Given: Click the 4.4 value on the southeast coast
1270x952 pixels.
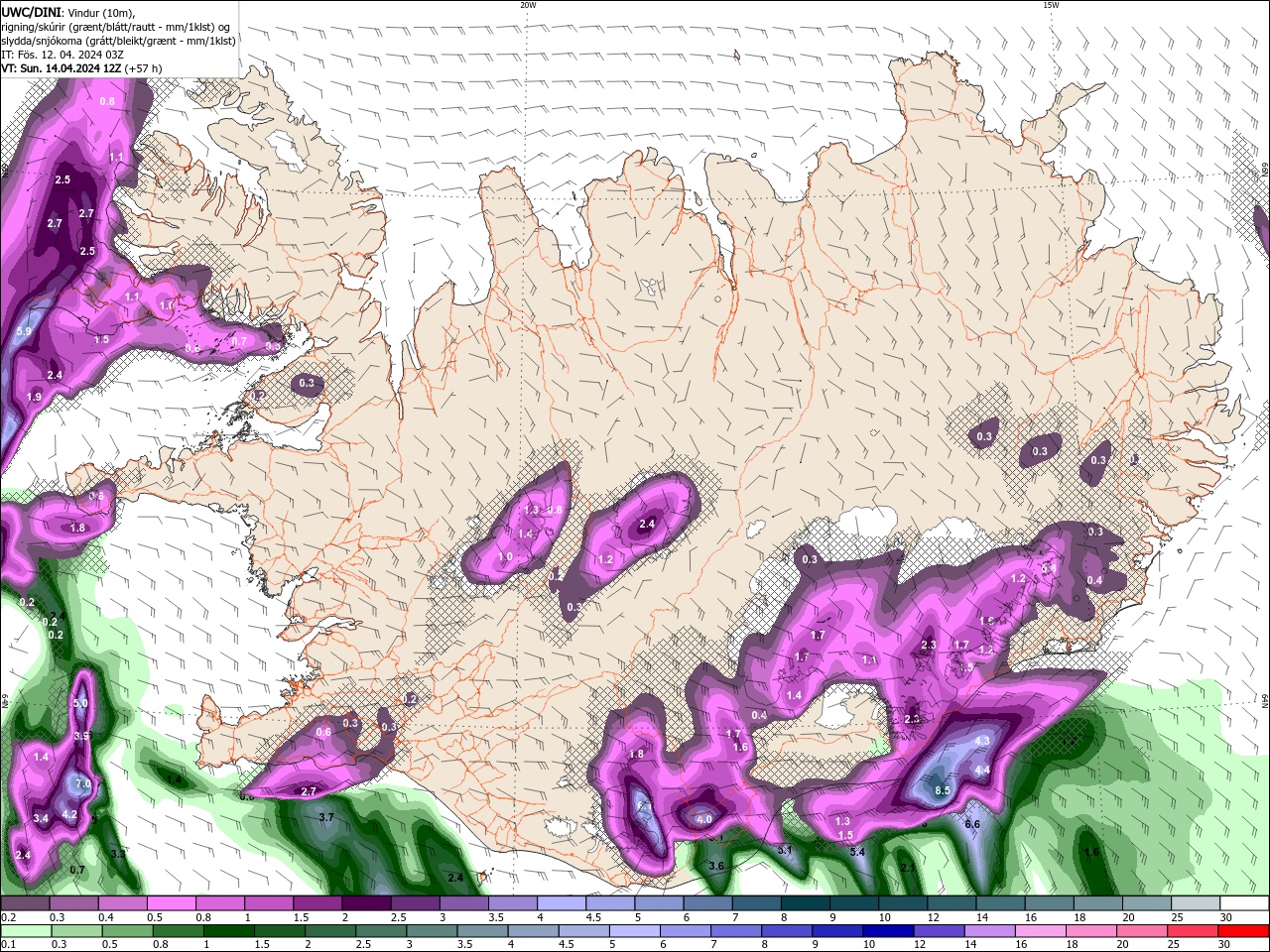Looking at the screenshot, I should (x=982, y=770).
